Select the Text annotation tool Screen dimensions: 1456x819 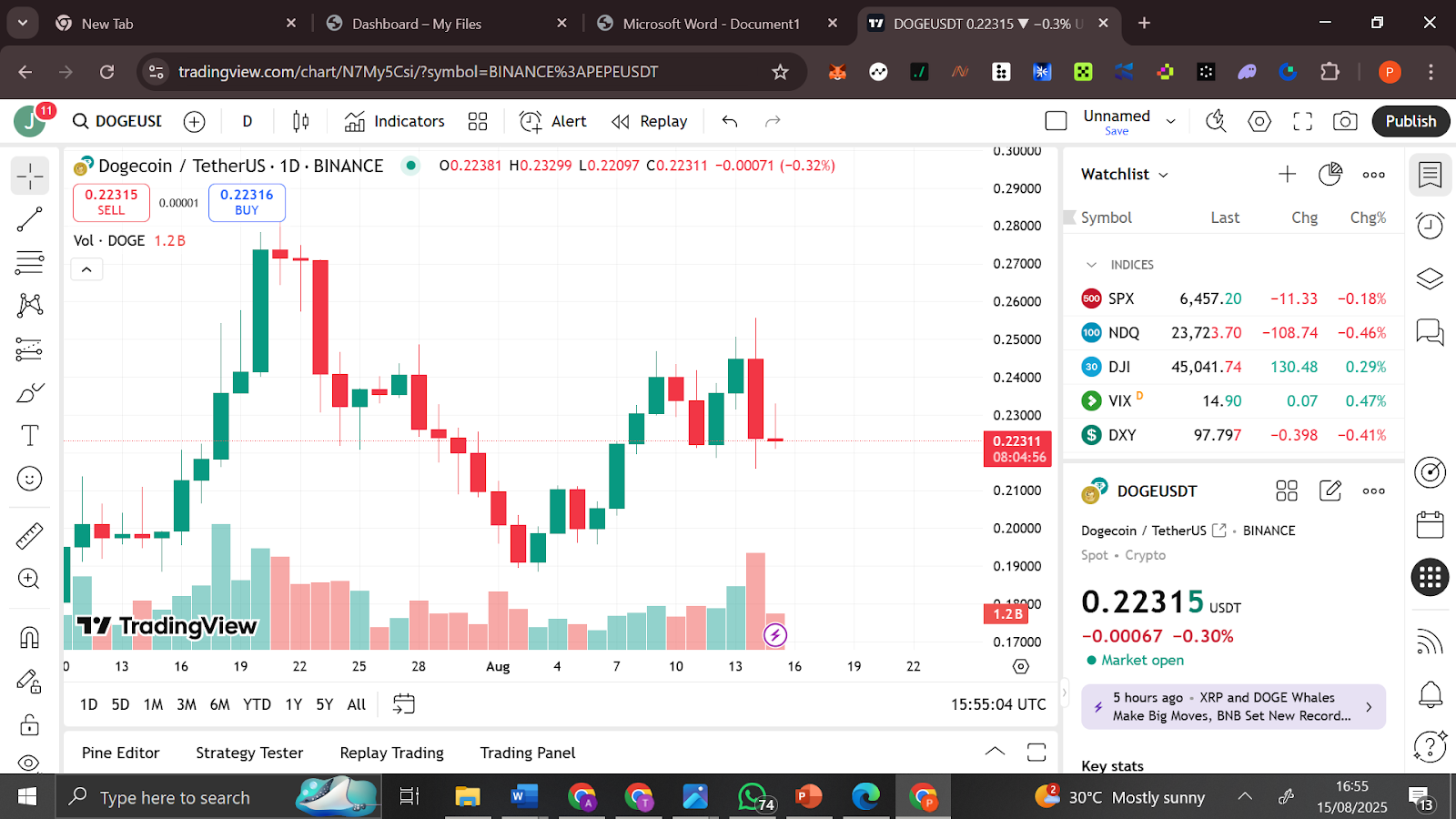[30, 436]
